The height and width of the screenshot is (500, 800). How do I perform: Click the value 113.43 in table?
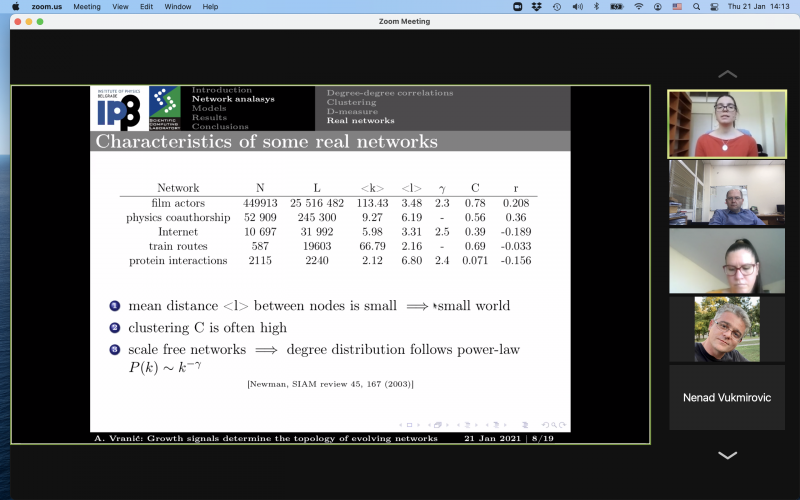pyautogui.click(x=372, y=203)
